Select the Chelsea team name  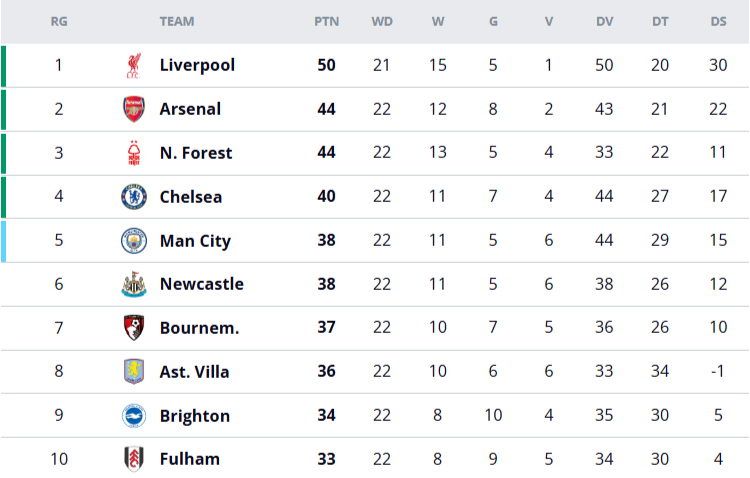pyautogui.click(x=191, y=197)
